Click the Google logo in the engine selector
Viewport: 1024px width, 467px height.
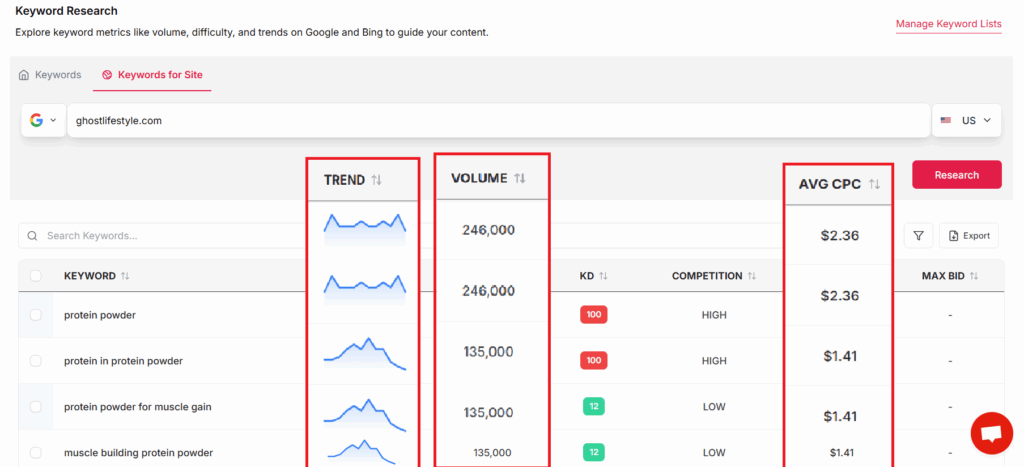click(37, 120)
